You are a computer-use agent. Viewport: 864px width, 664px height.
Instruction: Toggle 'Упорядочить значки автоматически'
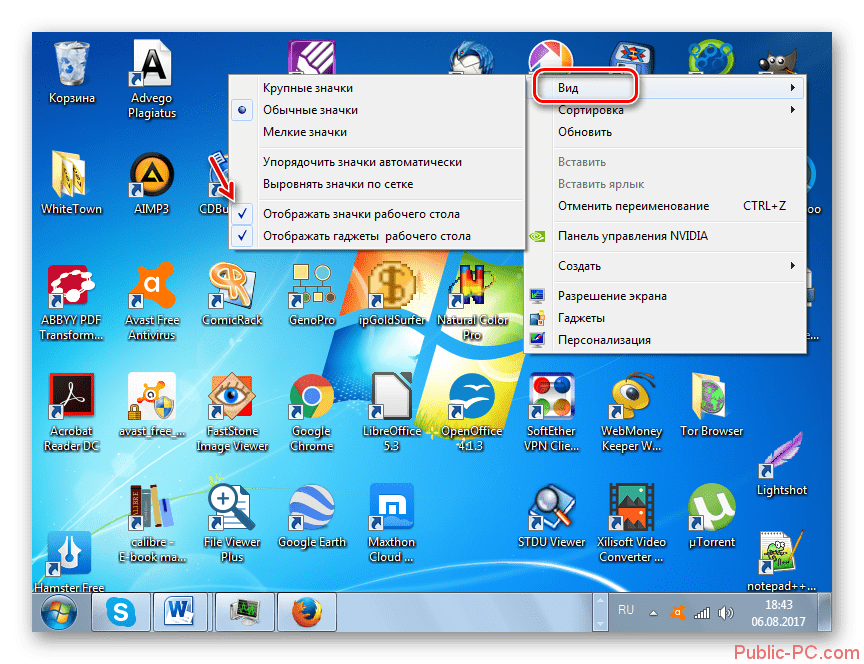pos(376,162)
